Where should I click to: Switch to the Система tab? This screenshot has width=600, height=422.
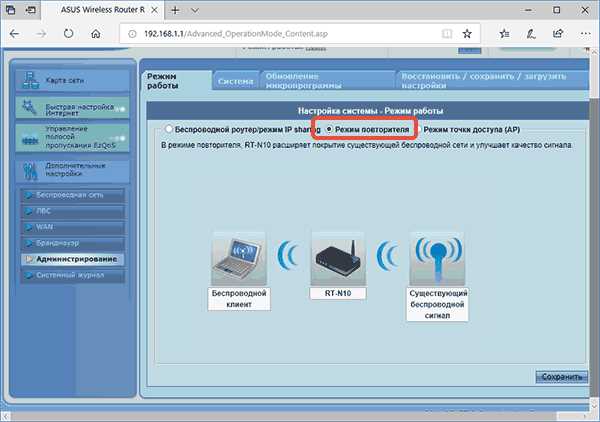pyautogui.click(x=235, y=81)
